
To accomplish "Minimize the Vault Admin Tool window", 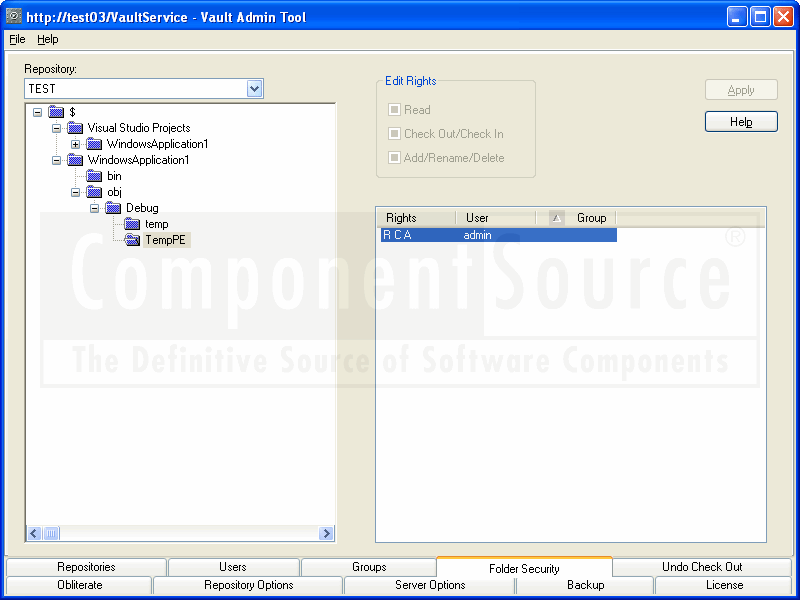I will [736, 17].
